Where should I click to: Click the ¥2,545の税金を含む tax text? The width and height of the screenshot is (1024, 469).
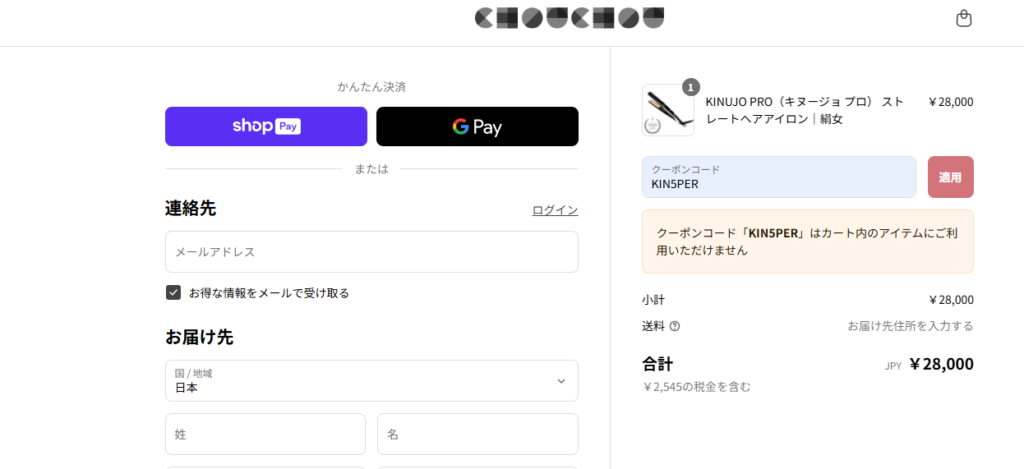[697, 387]
